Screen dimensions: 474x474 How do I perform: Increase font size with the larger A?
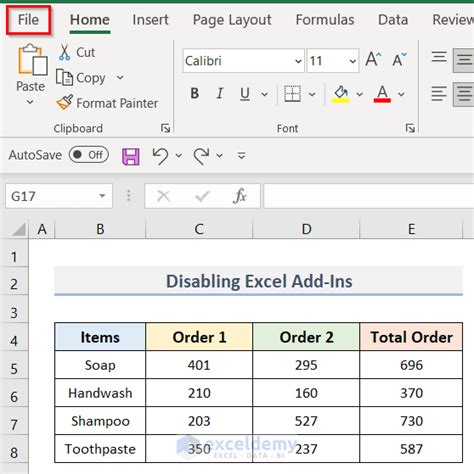(x=373, y=60)
